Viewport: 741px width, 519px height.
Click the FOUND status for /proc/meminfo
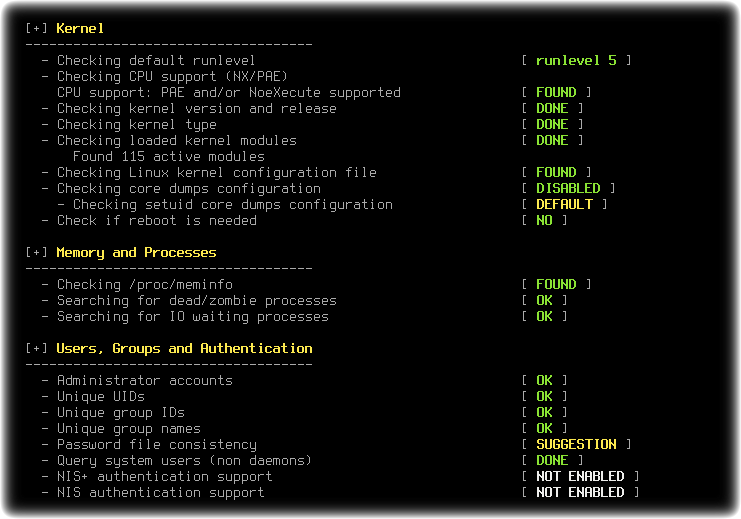click(556, 285)
